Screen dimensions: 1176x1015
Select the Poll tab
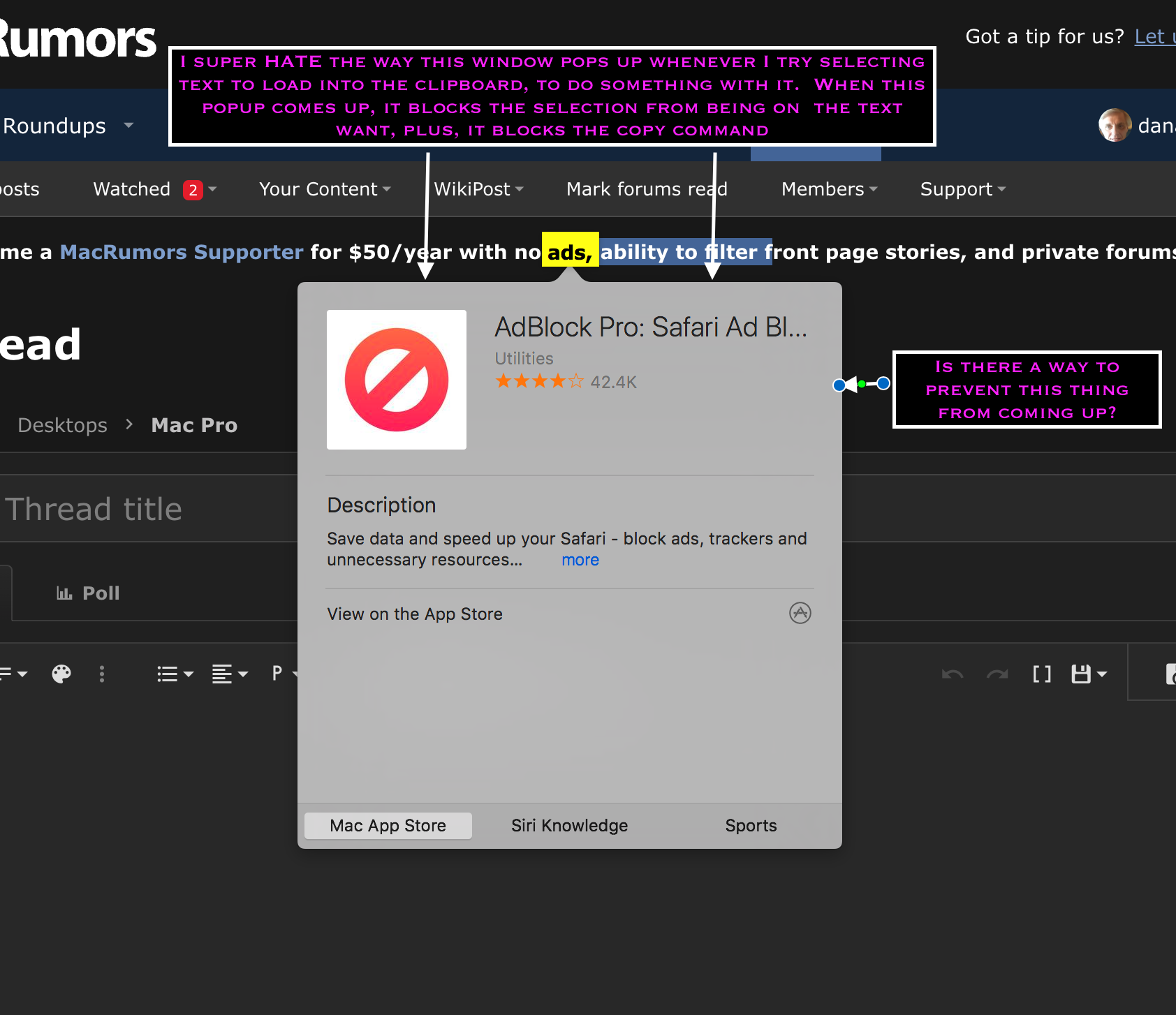click(88, 593)
